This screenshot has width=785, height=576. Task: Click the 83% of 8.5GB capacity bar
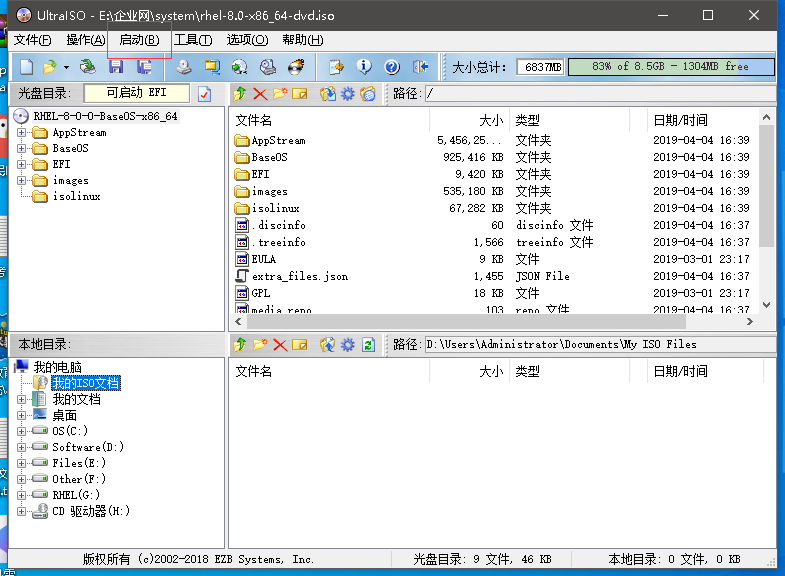[x=671, y=67]
